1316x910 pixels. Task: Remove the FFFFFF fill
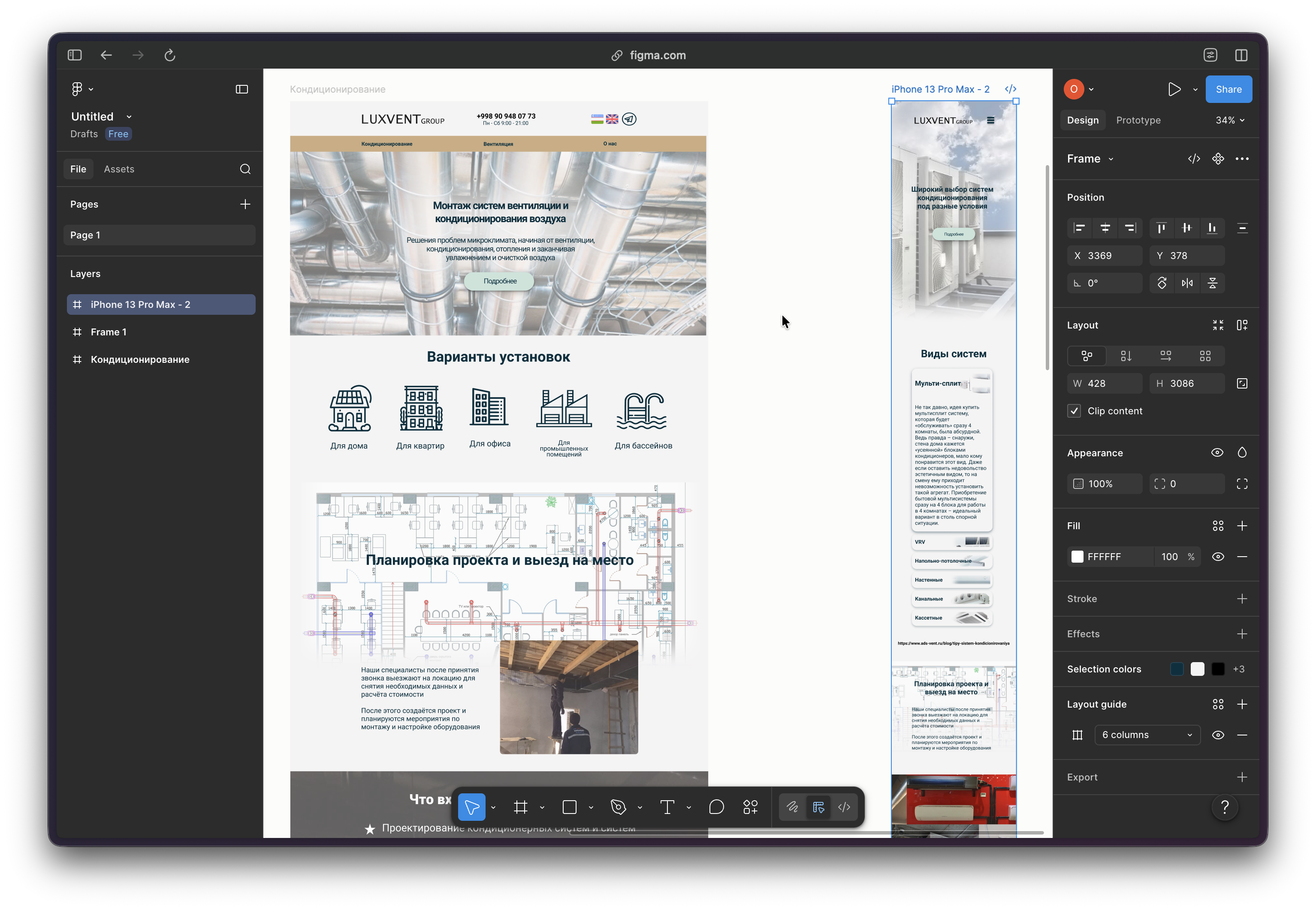coord(1242,557)
